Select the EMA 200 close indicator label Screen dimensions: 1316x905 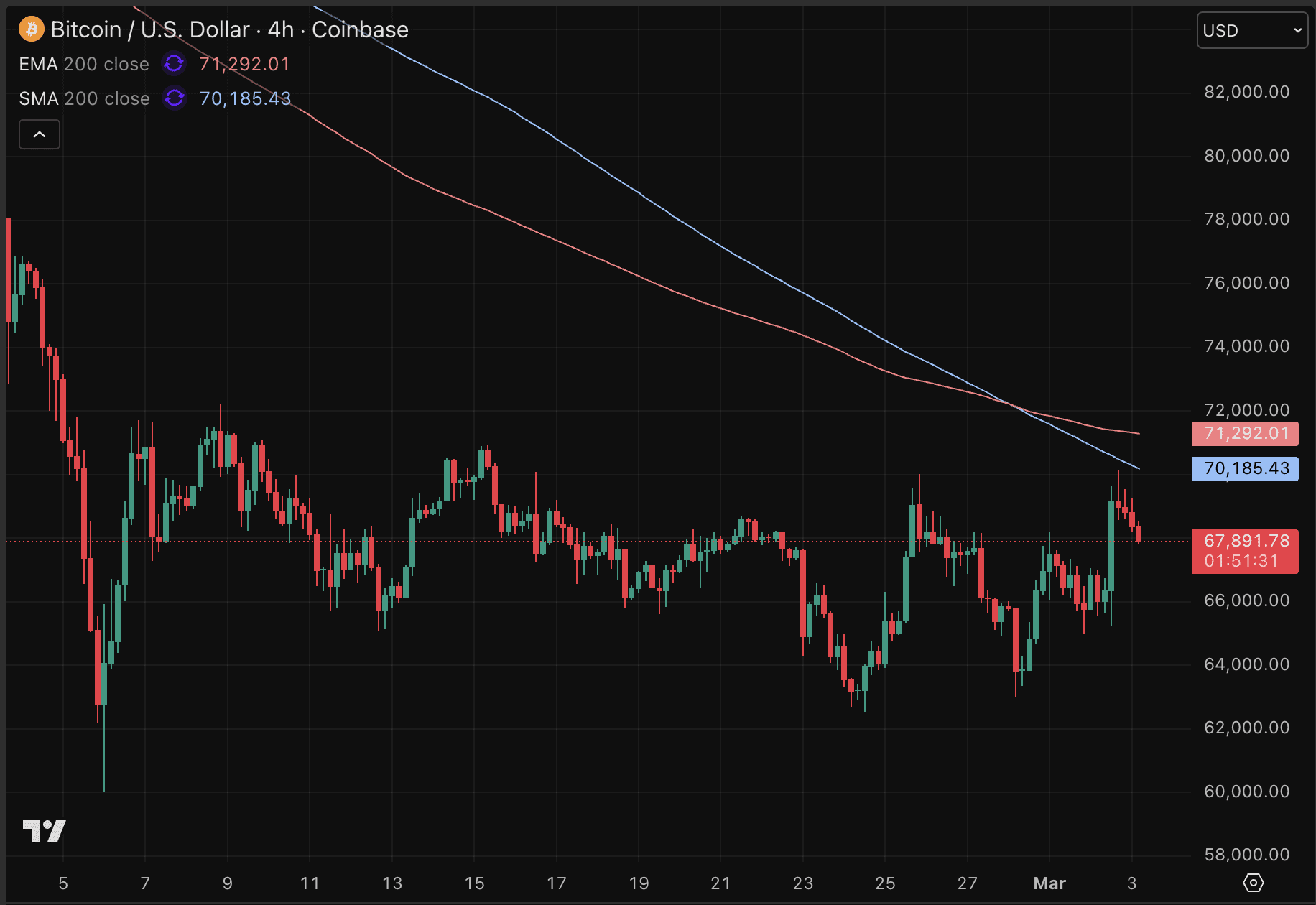84,64
